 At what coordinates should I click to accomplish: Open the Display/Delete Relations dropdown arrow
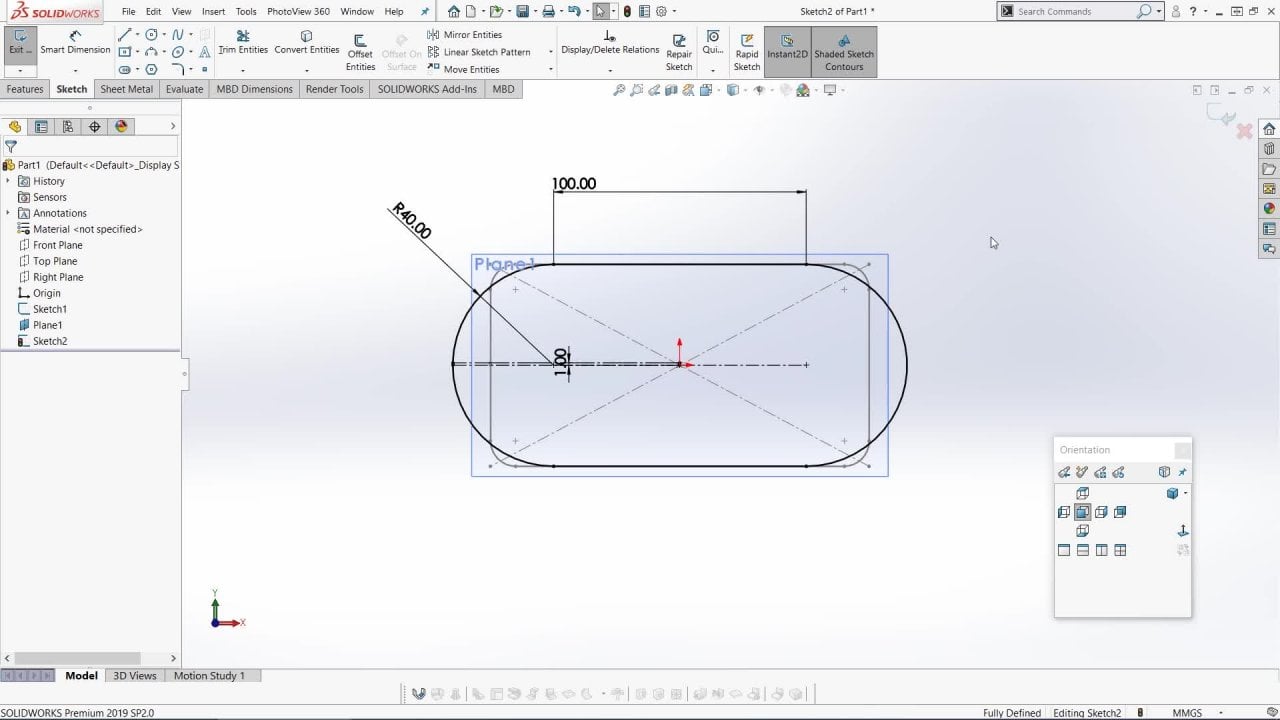click(x=610, y=70)
